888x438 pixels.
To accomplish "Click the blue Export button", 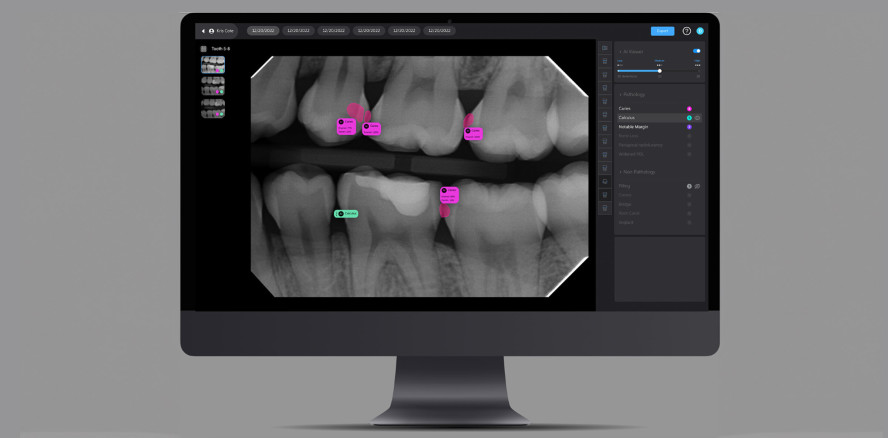I will pos(662,31).
